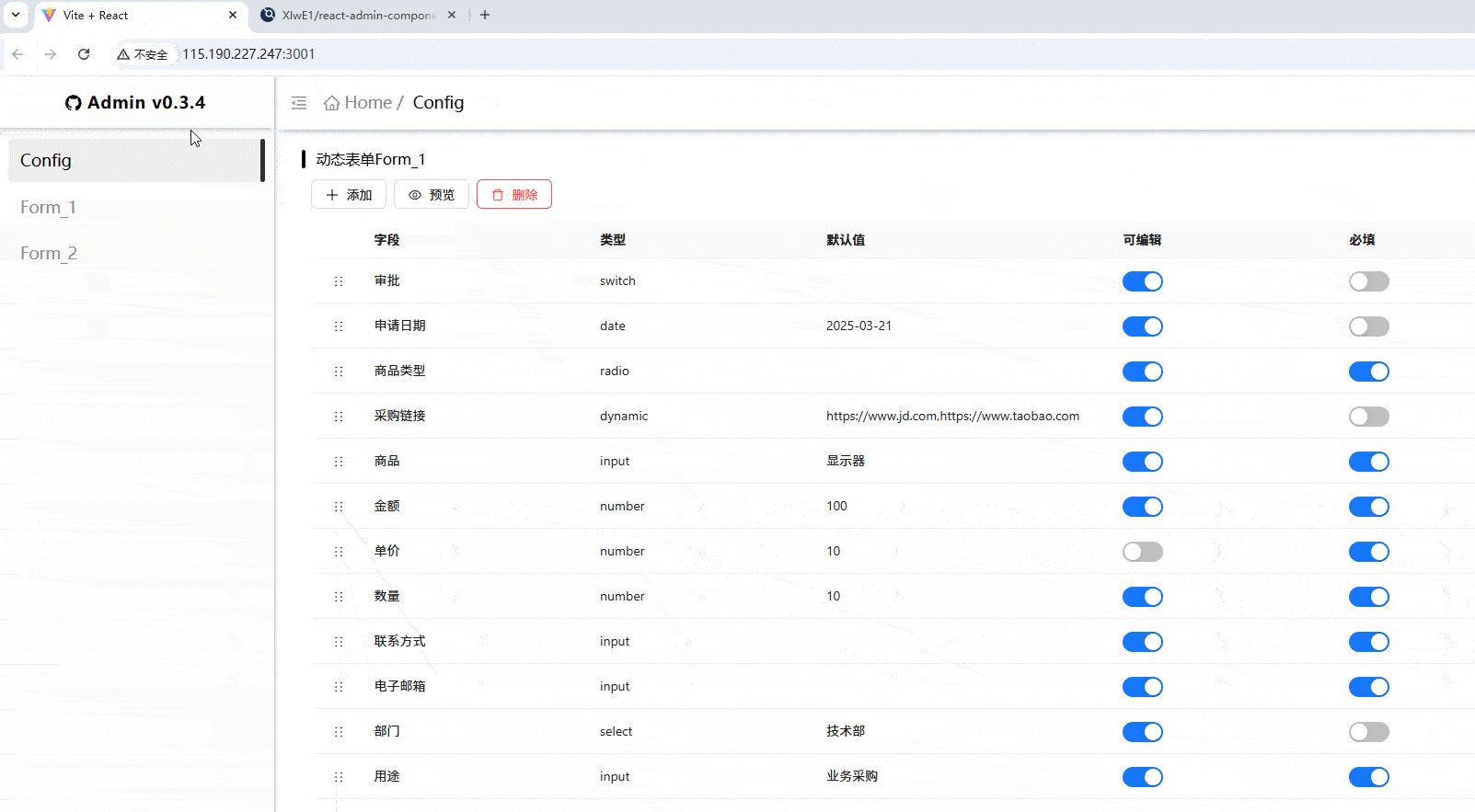The height and width of the screenshot is (812, 1475).
Task: Click the 不安全 site security warning
Action: 143,54
